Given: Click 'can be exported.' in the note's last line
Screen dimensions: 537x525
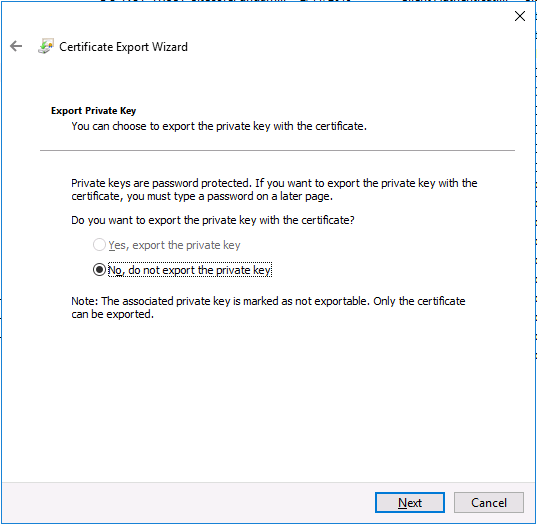Looking at the screenshot, I should (x=113, y=314).
